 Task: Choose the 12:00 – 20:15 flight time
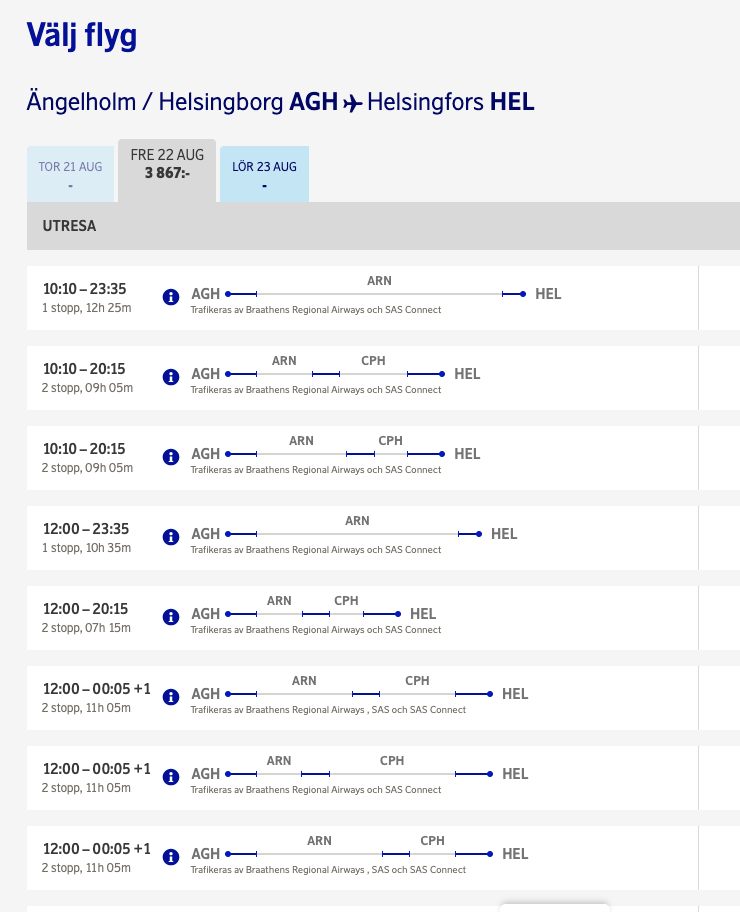pyautogui.click(x=84, y=609)
